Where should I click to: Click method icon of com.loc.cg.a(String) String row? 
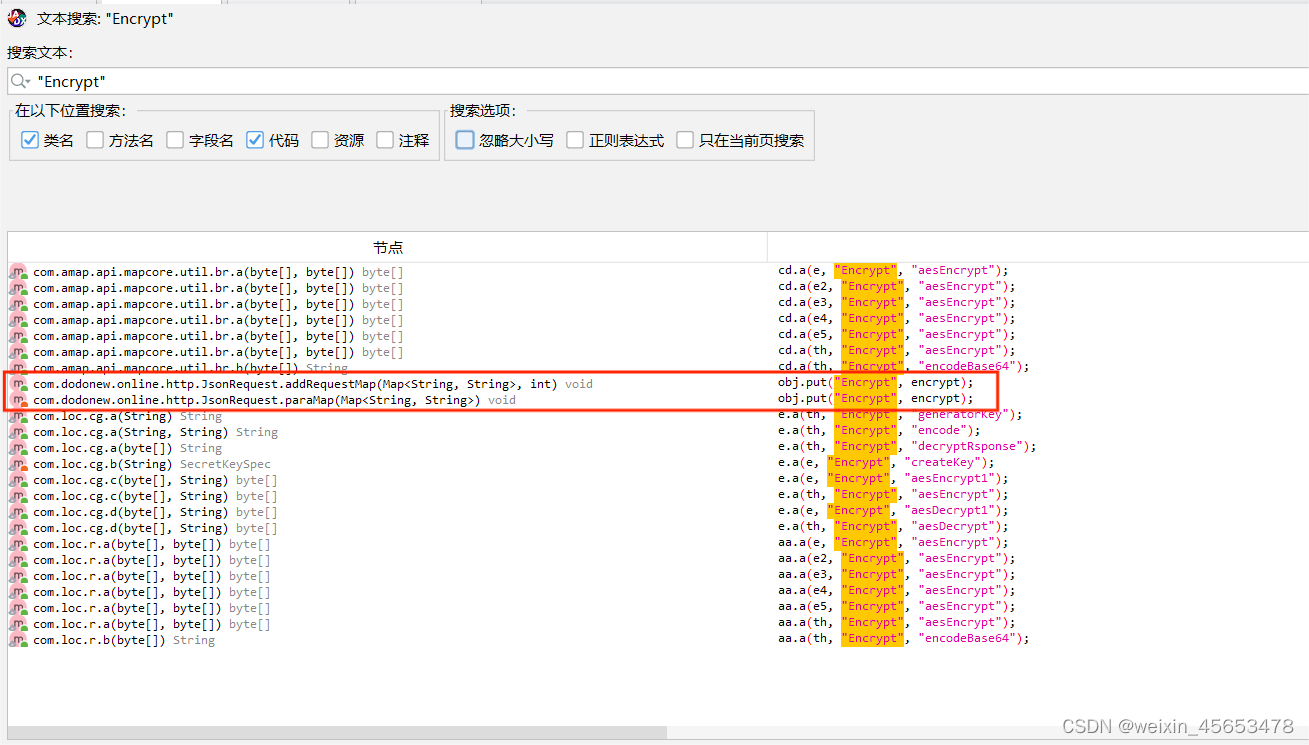19,416
